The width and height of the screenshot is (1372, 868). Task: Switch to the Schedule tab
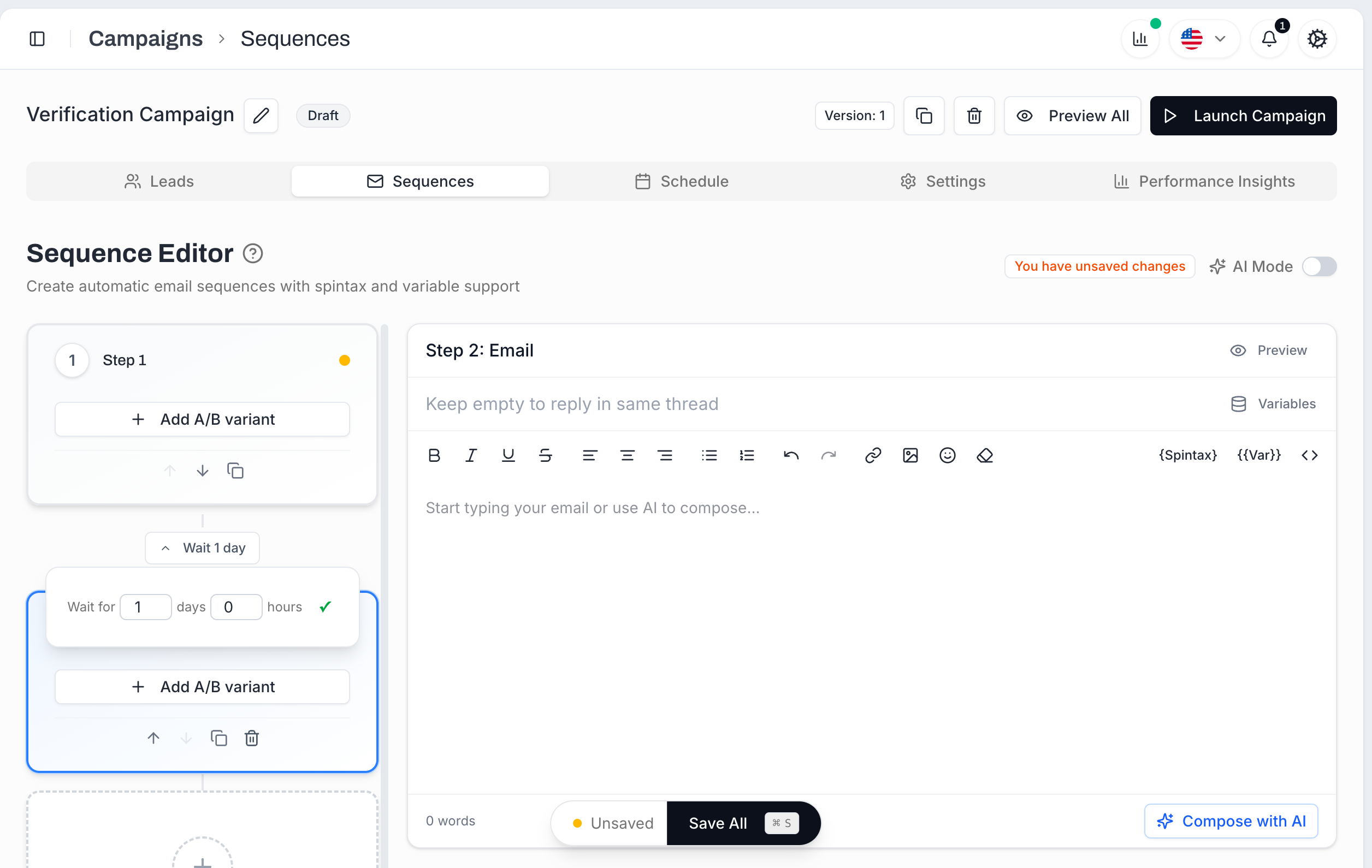682,181
